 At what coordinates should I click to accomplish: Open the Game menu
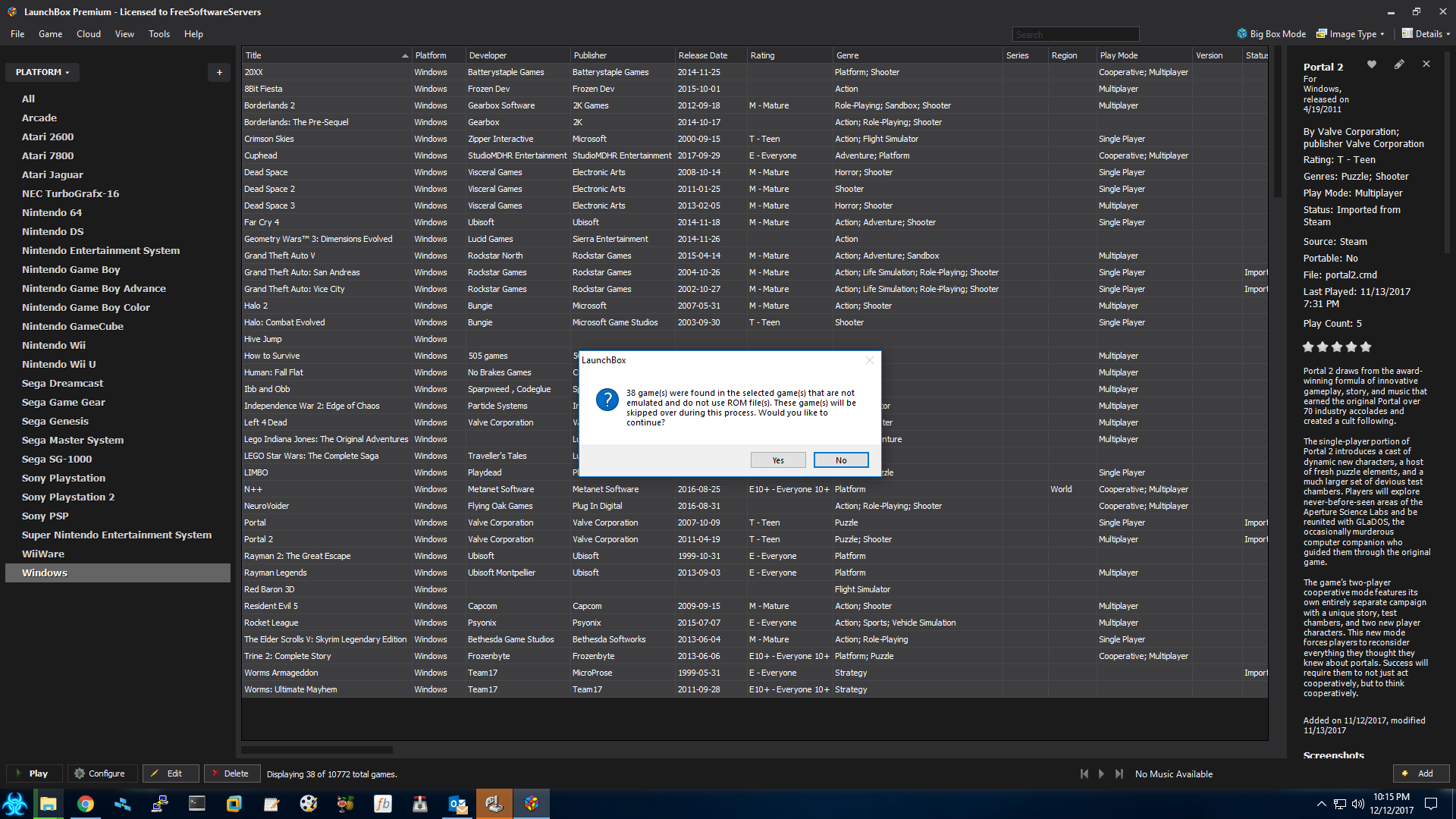51,34
